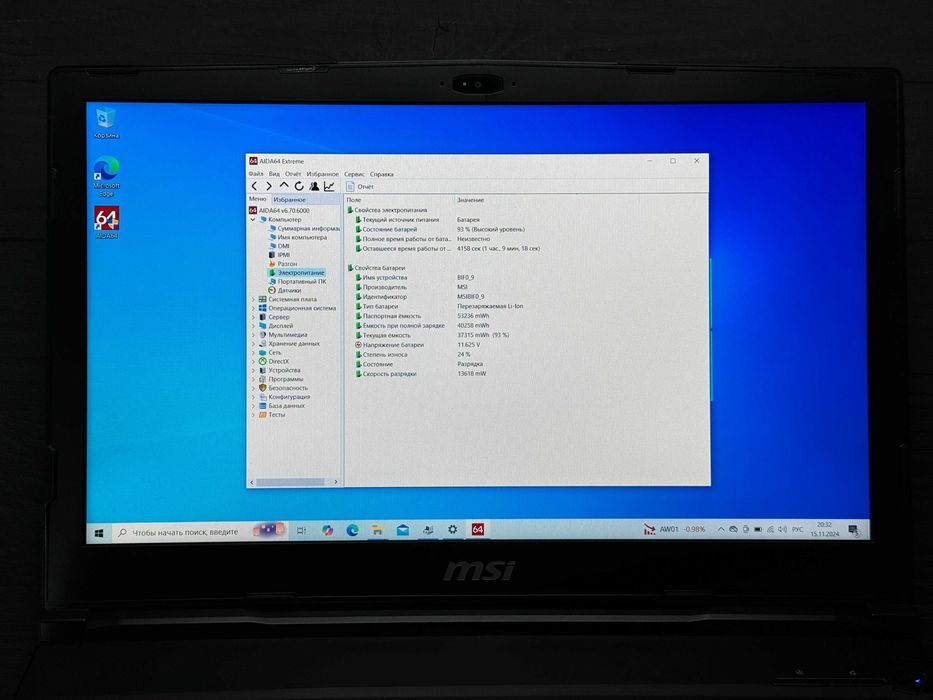Open the Избранное menu in menu bar
This screenshot has height=700, width=933.
click(x=323, y=174)
